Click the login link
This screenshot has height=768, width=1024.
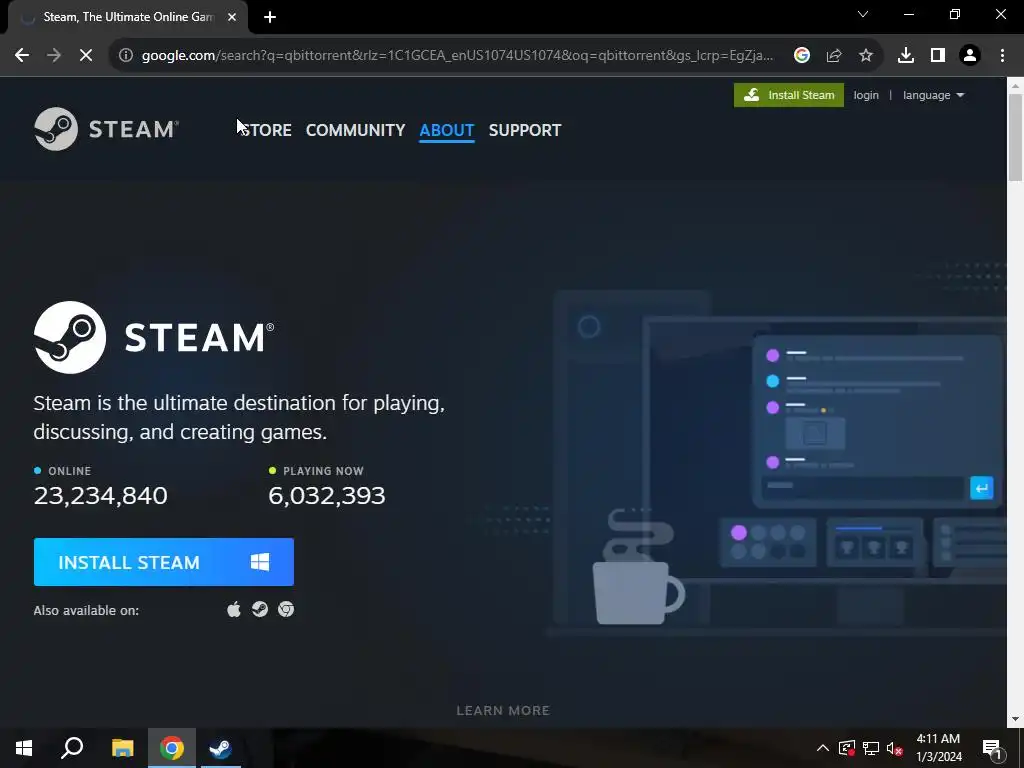(866, 95)
